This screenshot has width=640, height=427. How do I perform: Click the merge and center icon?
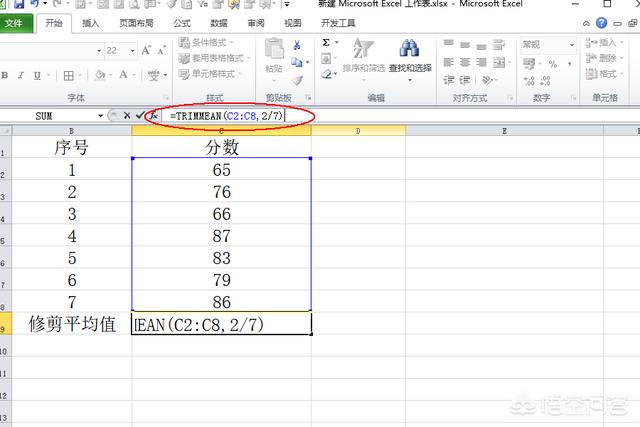[499, 62]
